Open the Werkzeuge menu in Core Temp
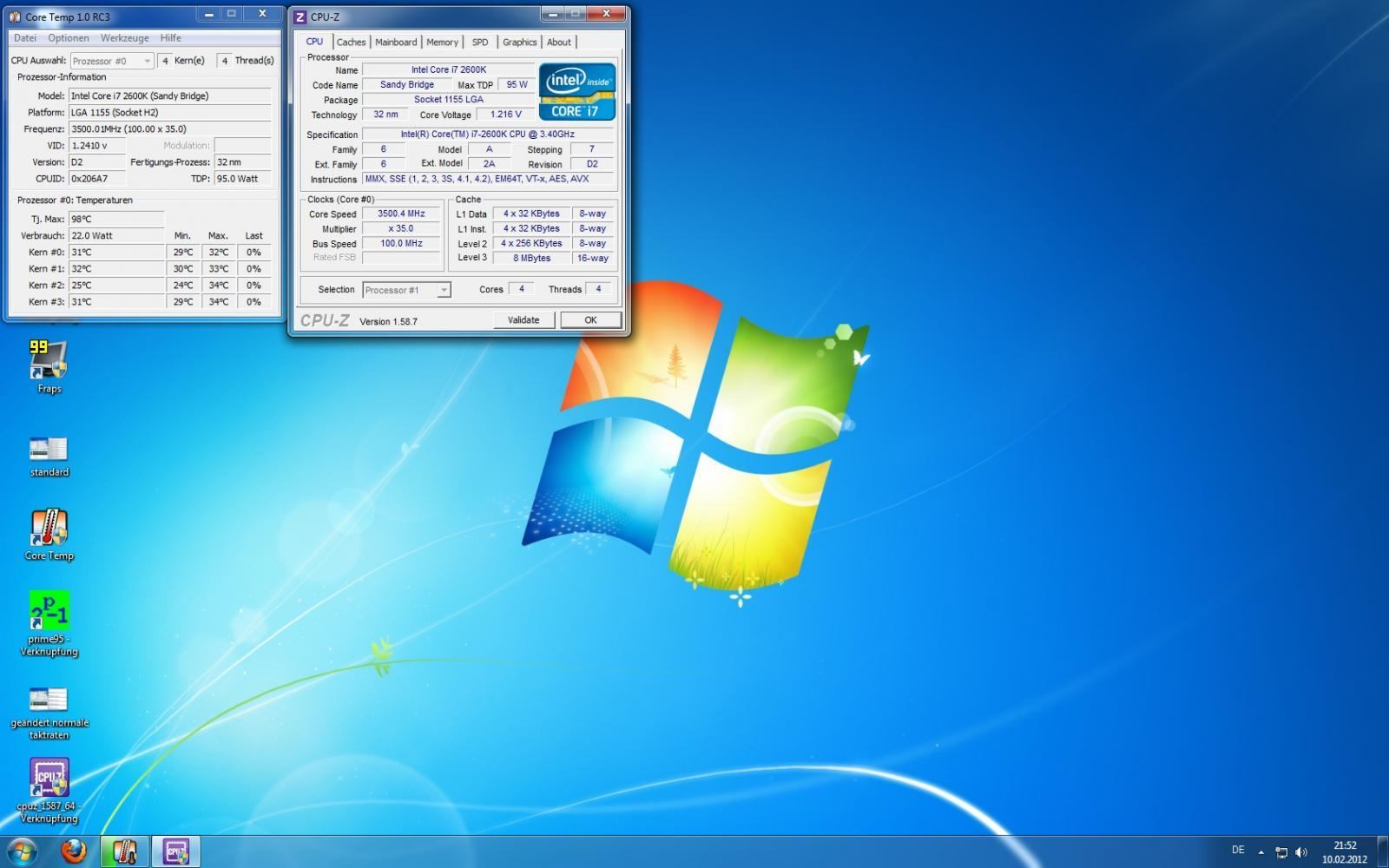1389x868 pixels. click(124, 38)
